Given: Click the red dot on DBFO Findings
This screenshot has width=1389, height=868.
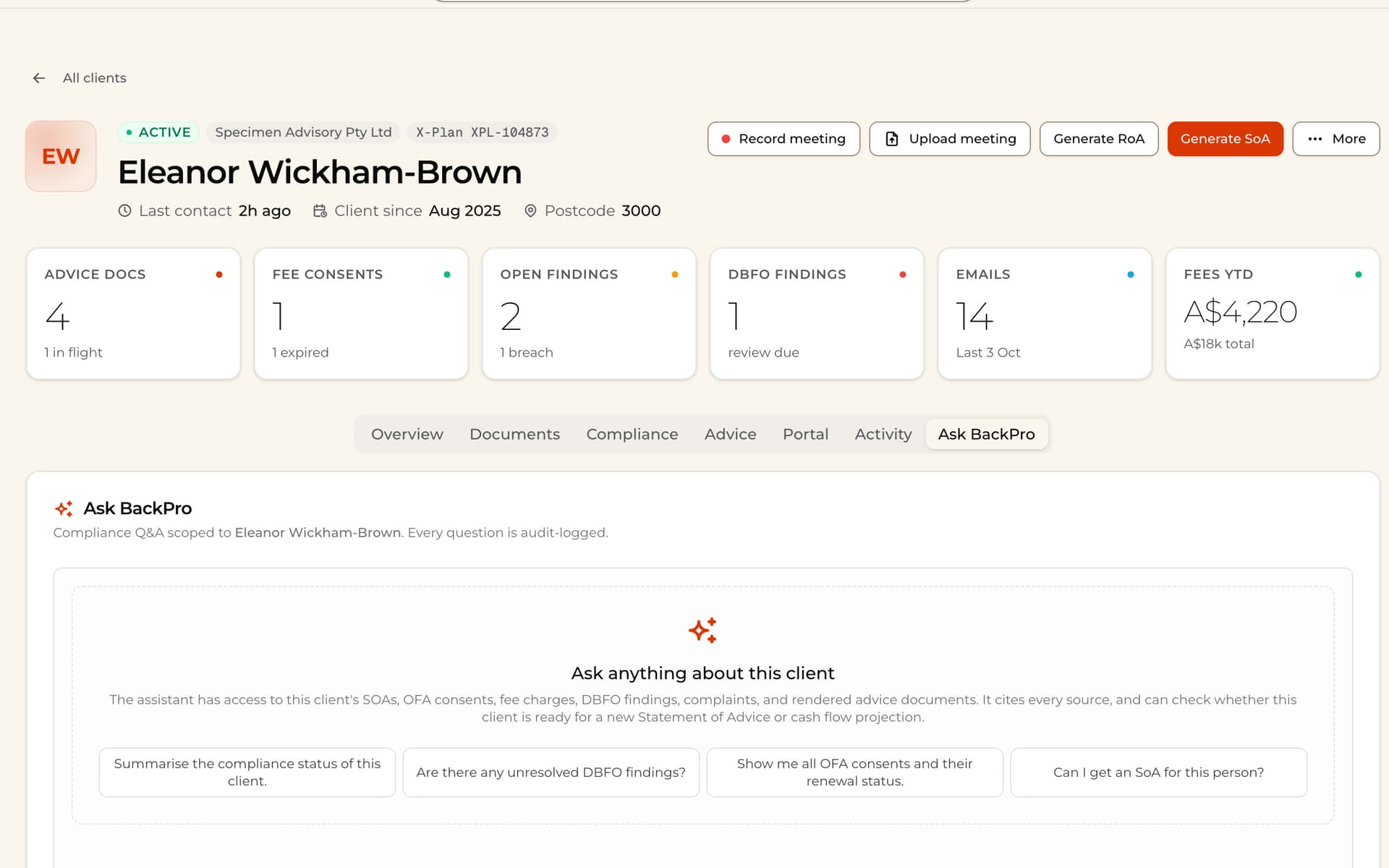Looking at the screenshot, I should coord(903,275).
